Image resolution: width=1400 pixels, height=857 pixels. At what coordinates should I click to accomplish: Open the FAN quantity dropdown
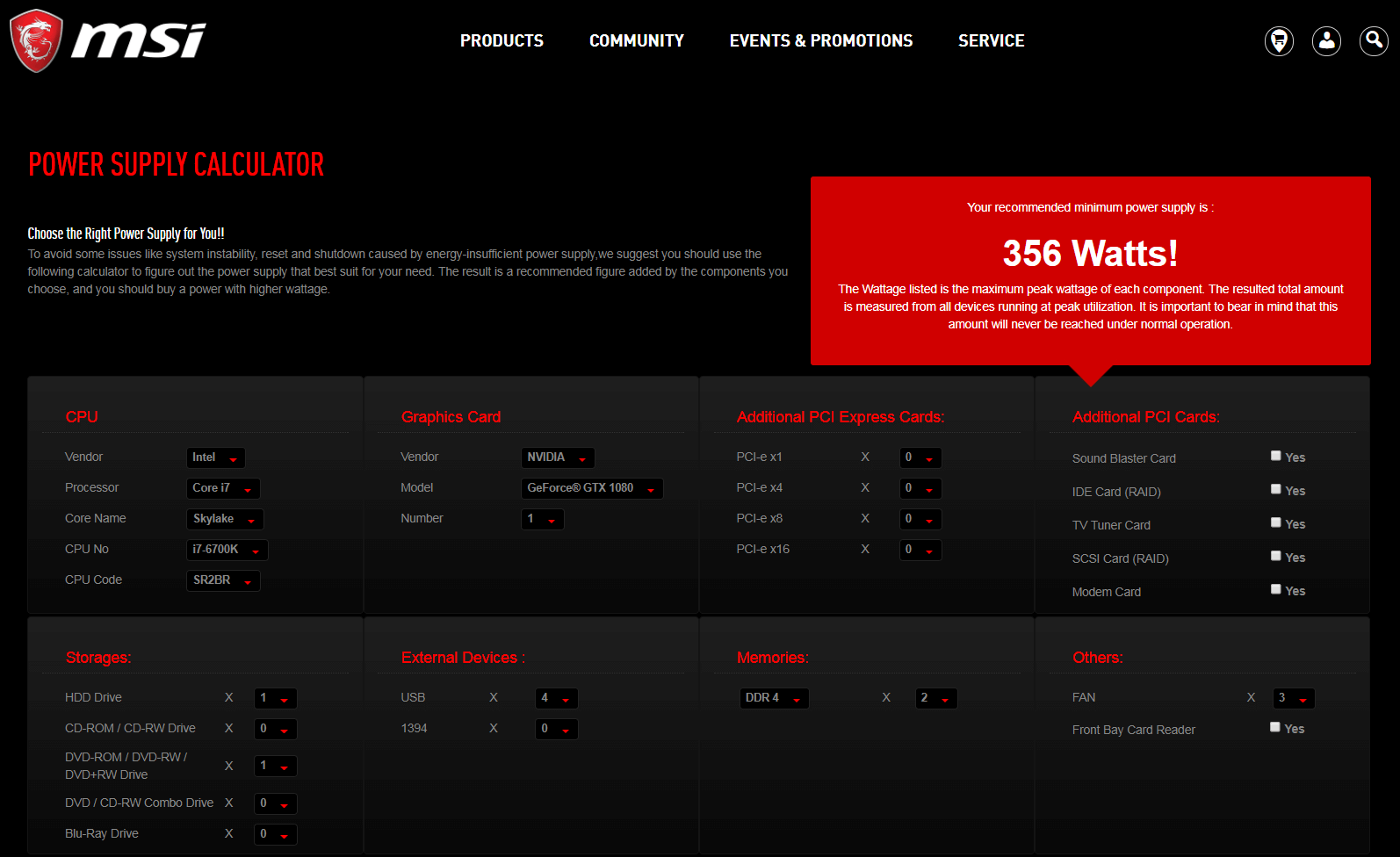tap(1293, 698)
